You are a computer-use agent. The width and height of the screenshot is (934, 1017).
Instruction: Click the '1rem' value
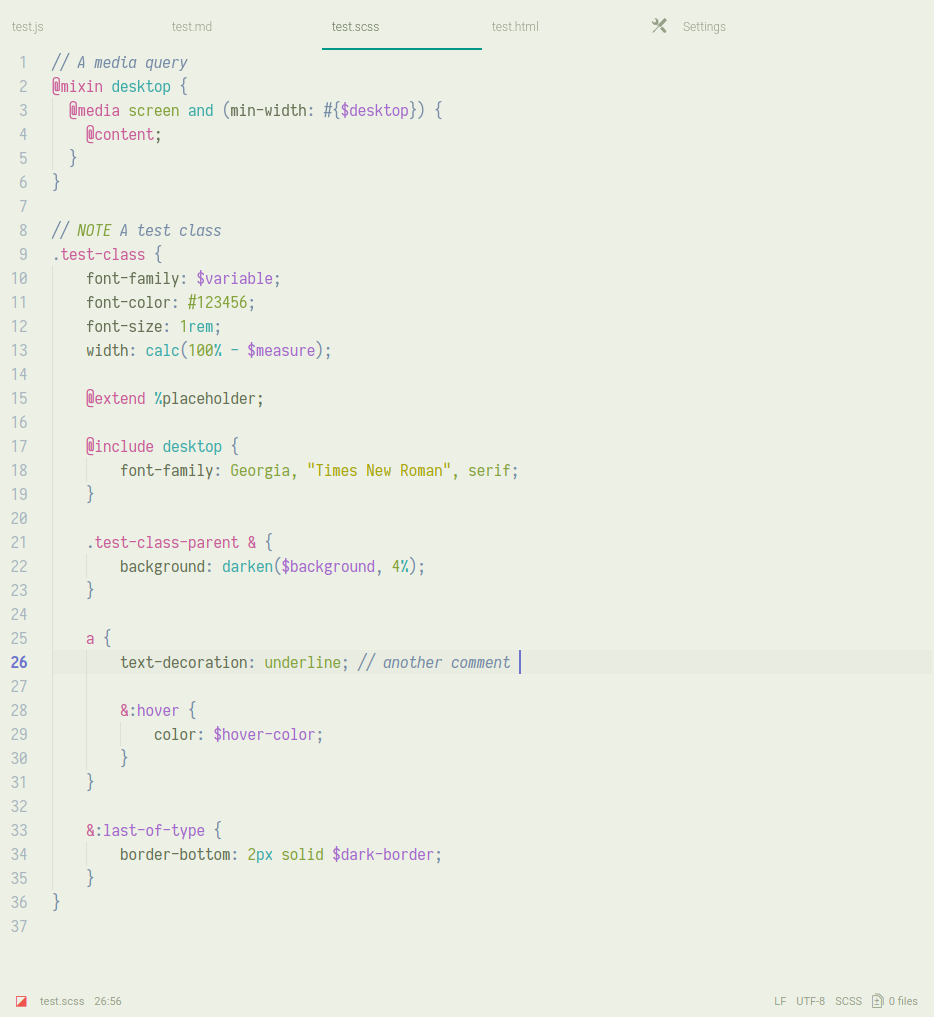coord(196,326)
